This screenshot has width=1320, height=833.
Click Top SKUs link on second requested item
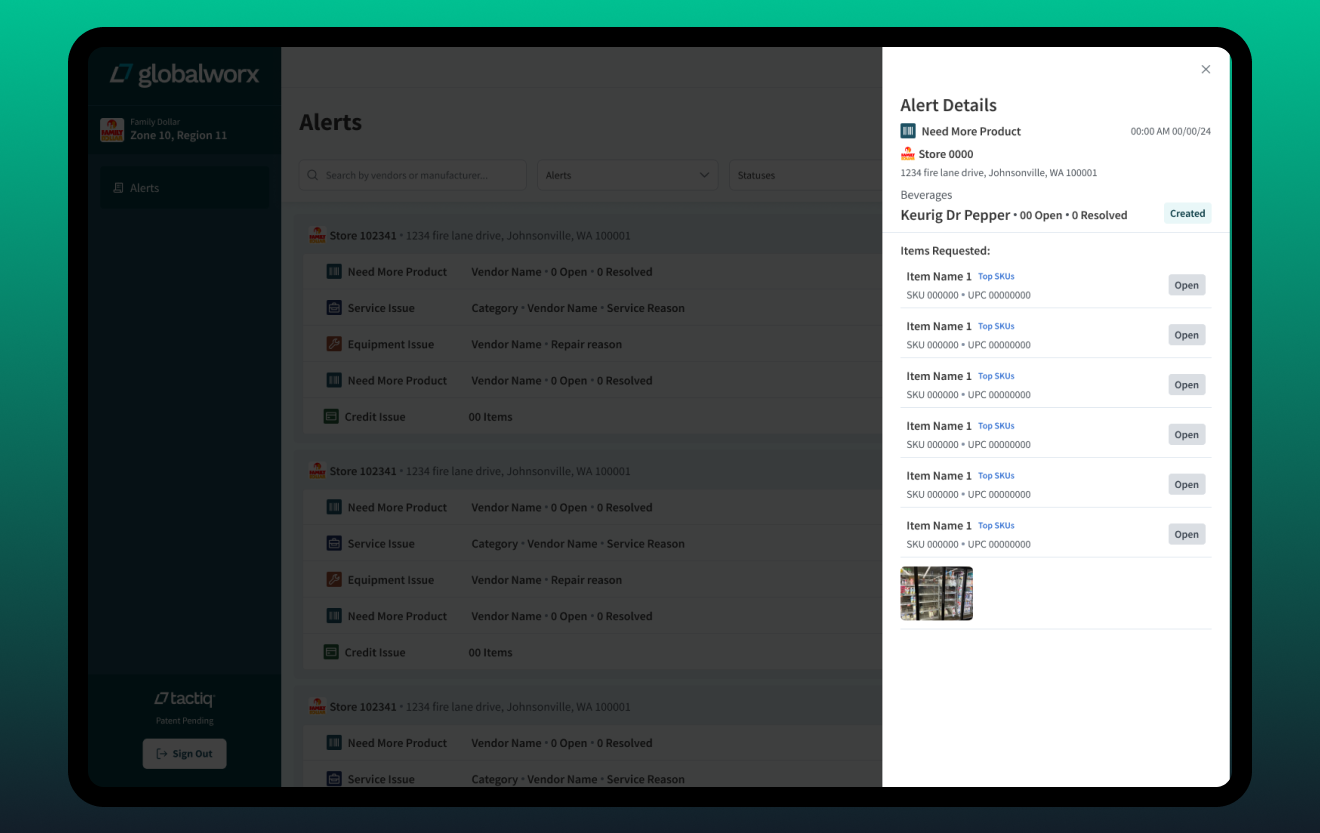point(996,326)
